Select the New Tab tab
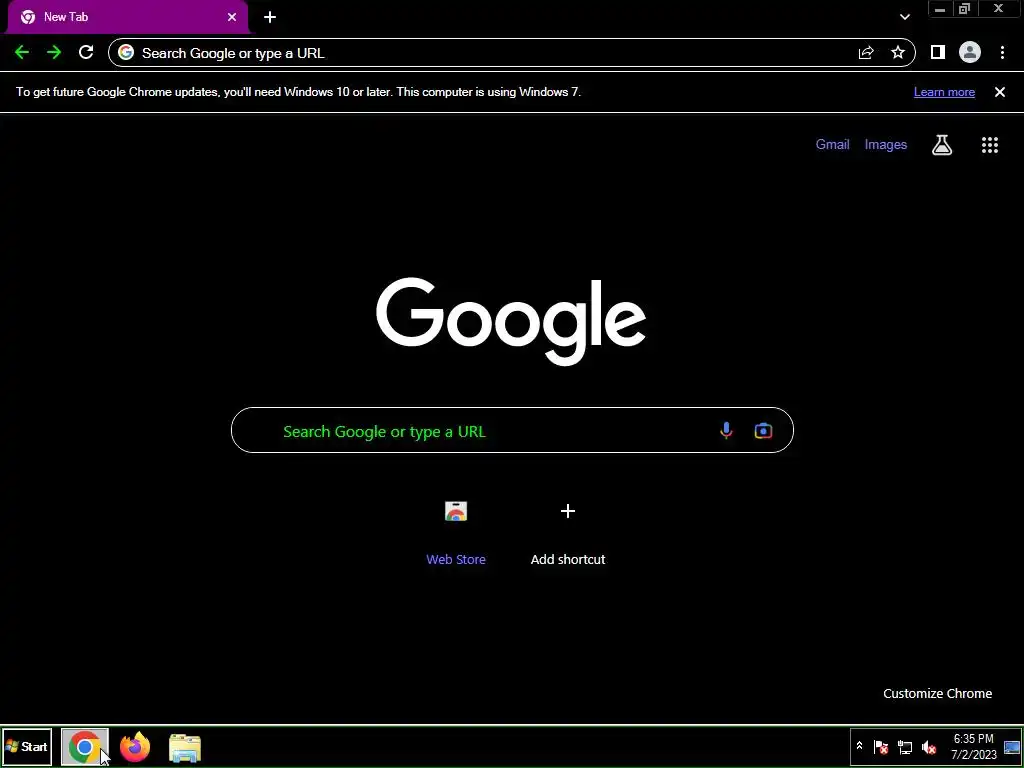This screenshot has width=1024, height=768. (127, 17)
